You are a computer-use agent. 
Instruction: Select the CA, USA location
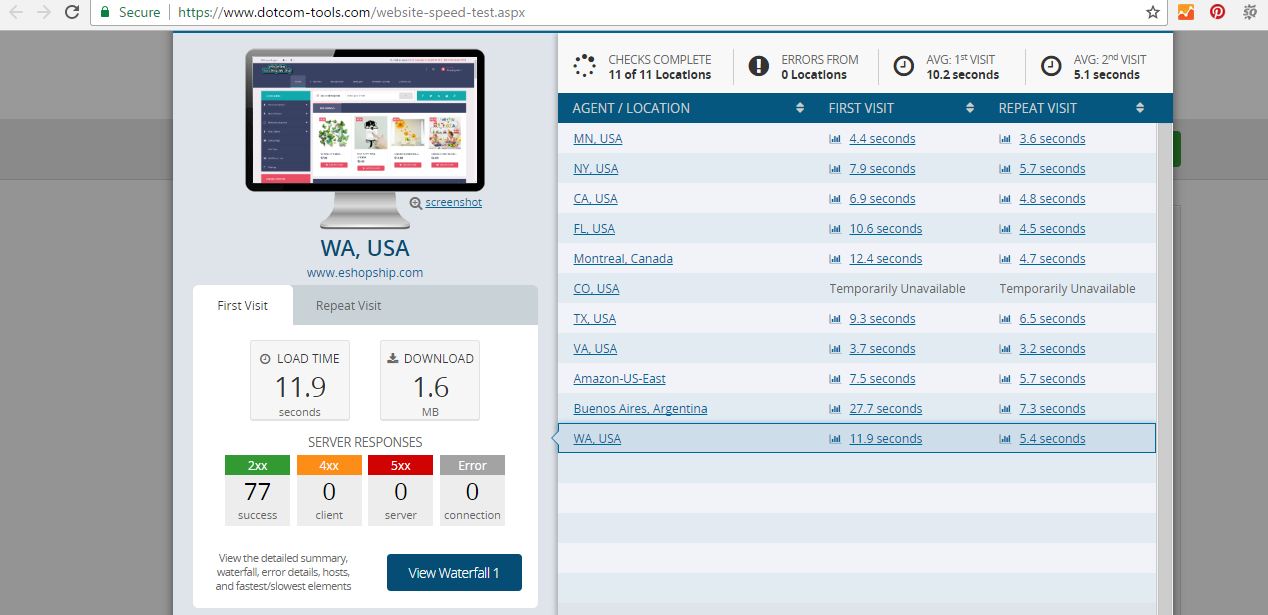[595, 199]
